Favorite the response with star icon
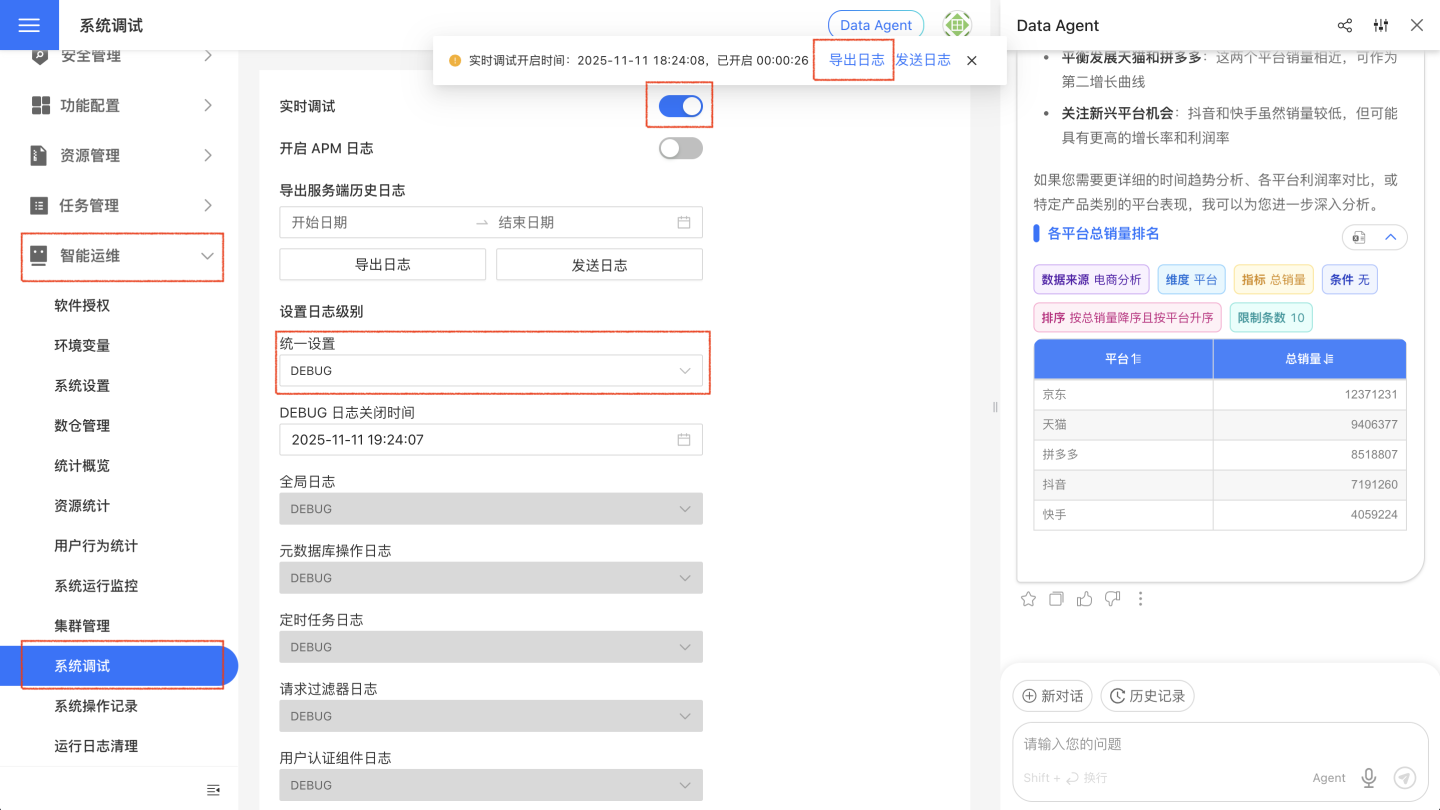The width and height of the screenshot is (1440, 810). pyautogui.click(x=1028, y=599)
